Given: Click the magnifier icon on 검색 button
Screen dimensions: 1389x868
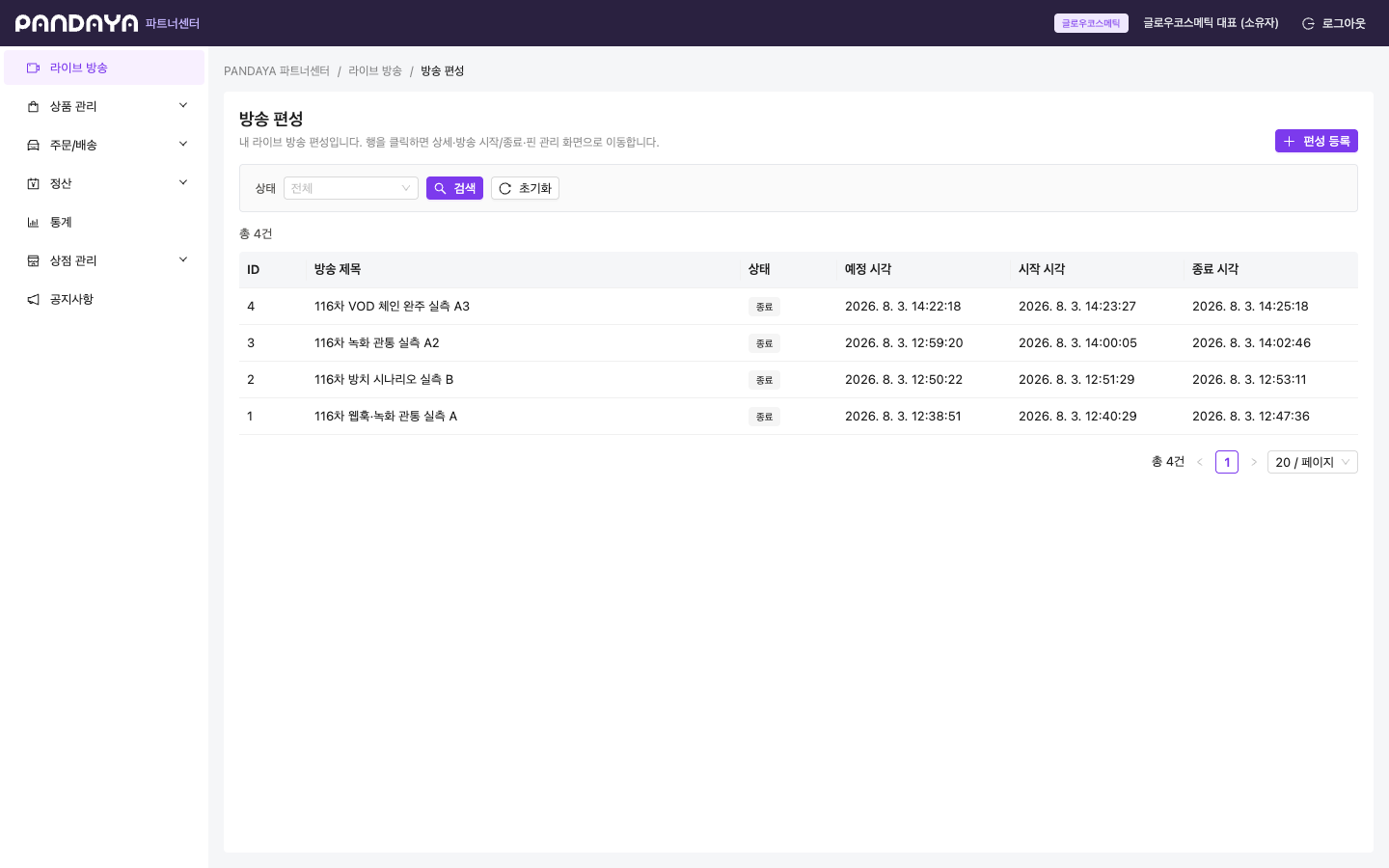Looking at the screenshot, I should point(440,188).
